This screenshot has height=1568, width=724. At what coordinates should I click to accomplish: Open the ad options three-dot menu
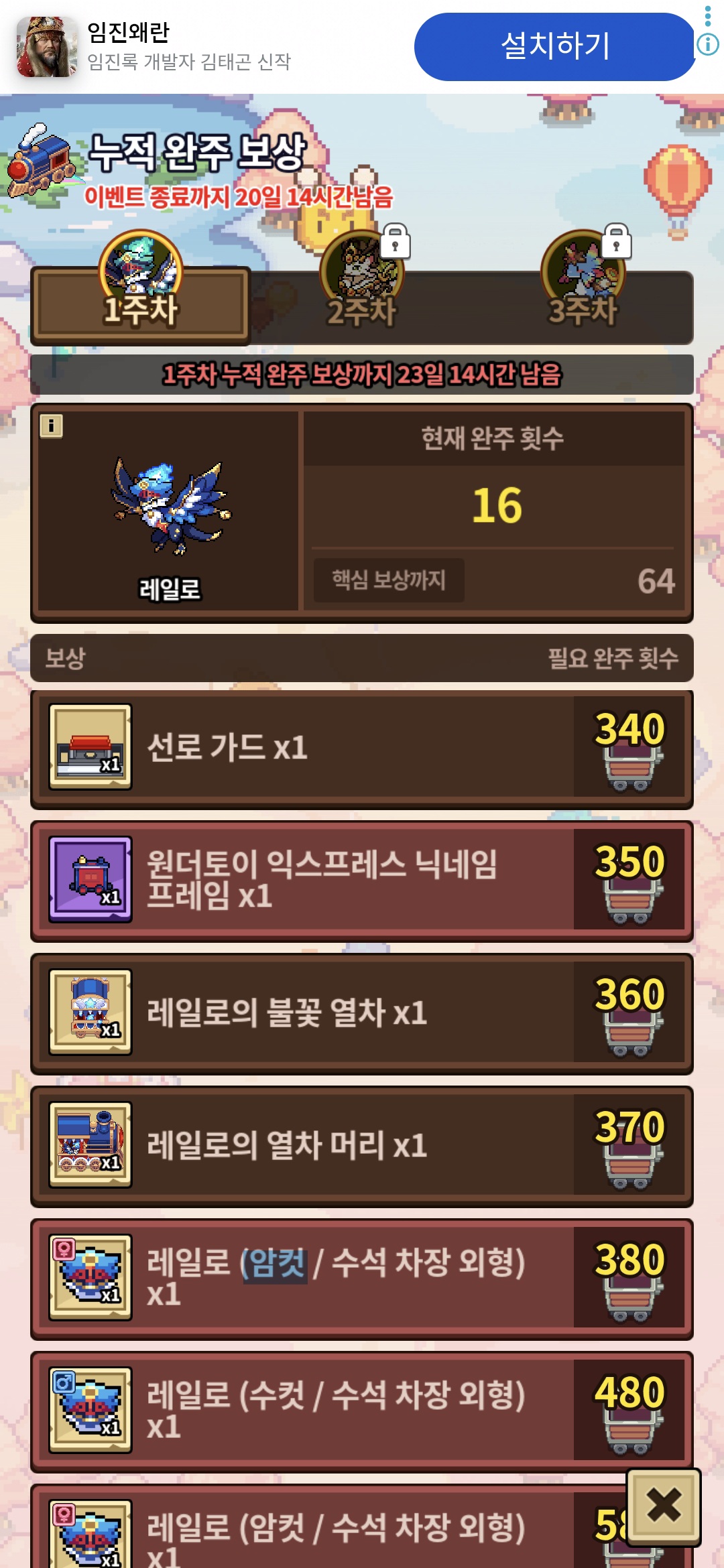pos(708,15)
